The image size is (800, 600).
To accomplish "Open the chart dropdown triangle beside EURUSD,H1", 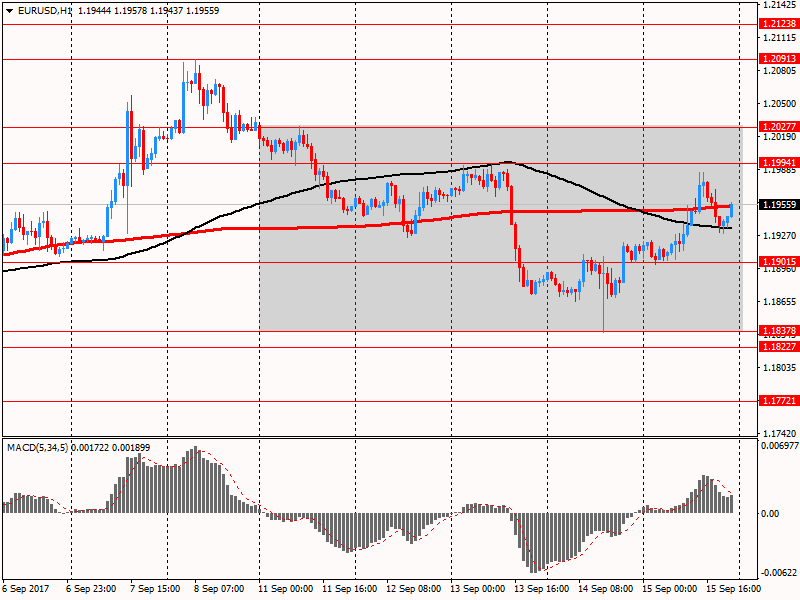I will tap(9, 11).
